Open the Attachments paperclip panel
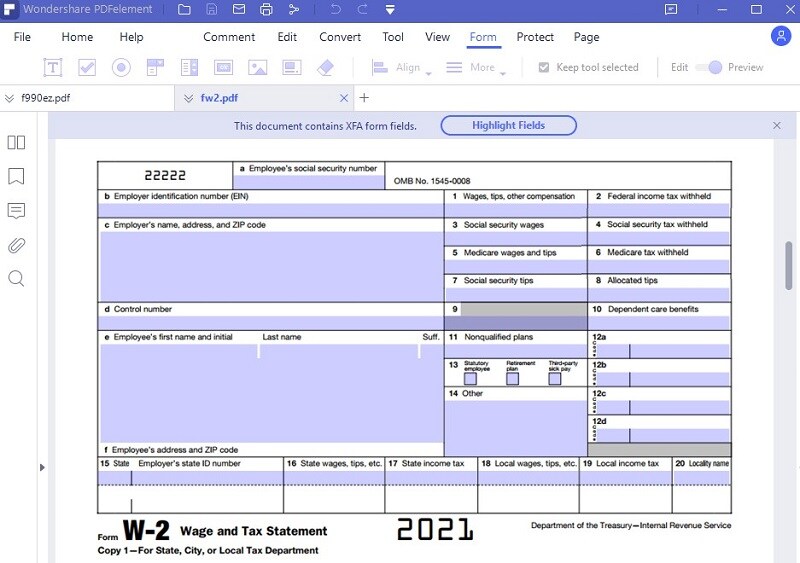This screenshot has width=800, height=563. click(16, 246)
